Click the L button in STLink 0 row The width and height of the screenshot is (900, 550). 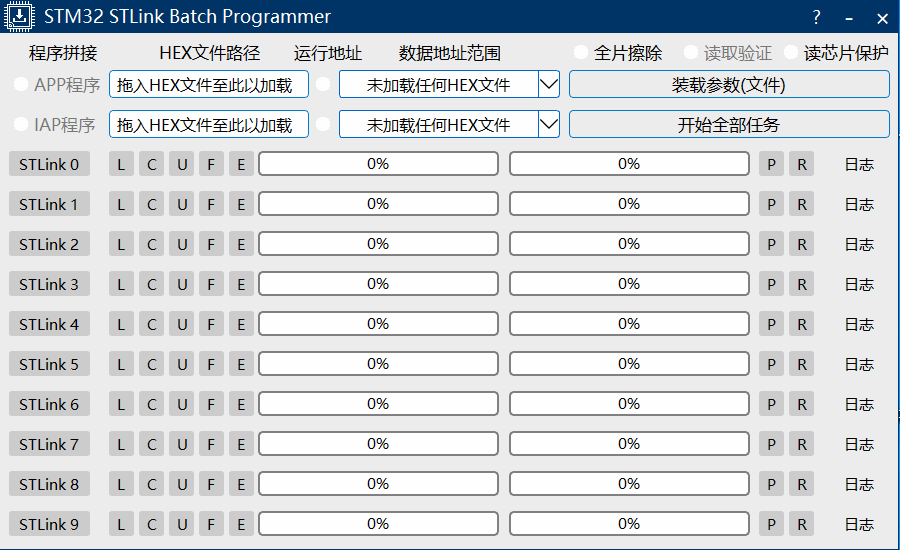(121, 164)
